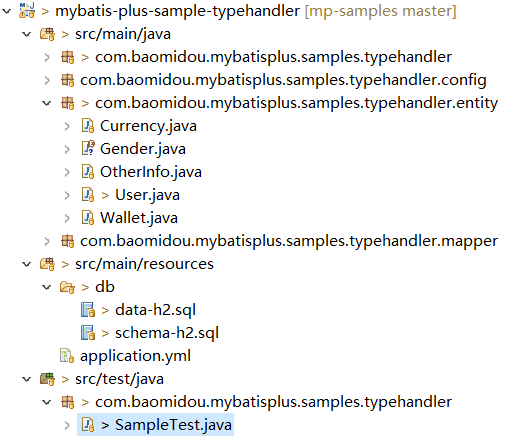
Task: Click the src/main/java source folder icon
Action: point(47,34)
